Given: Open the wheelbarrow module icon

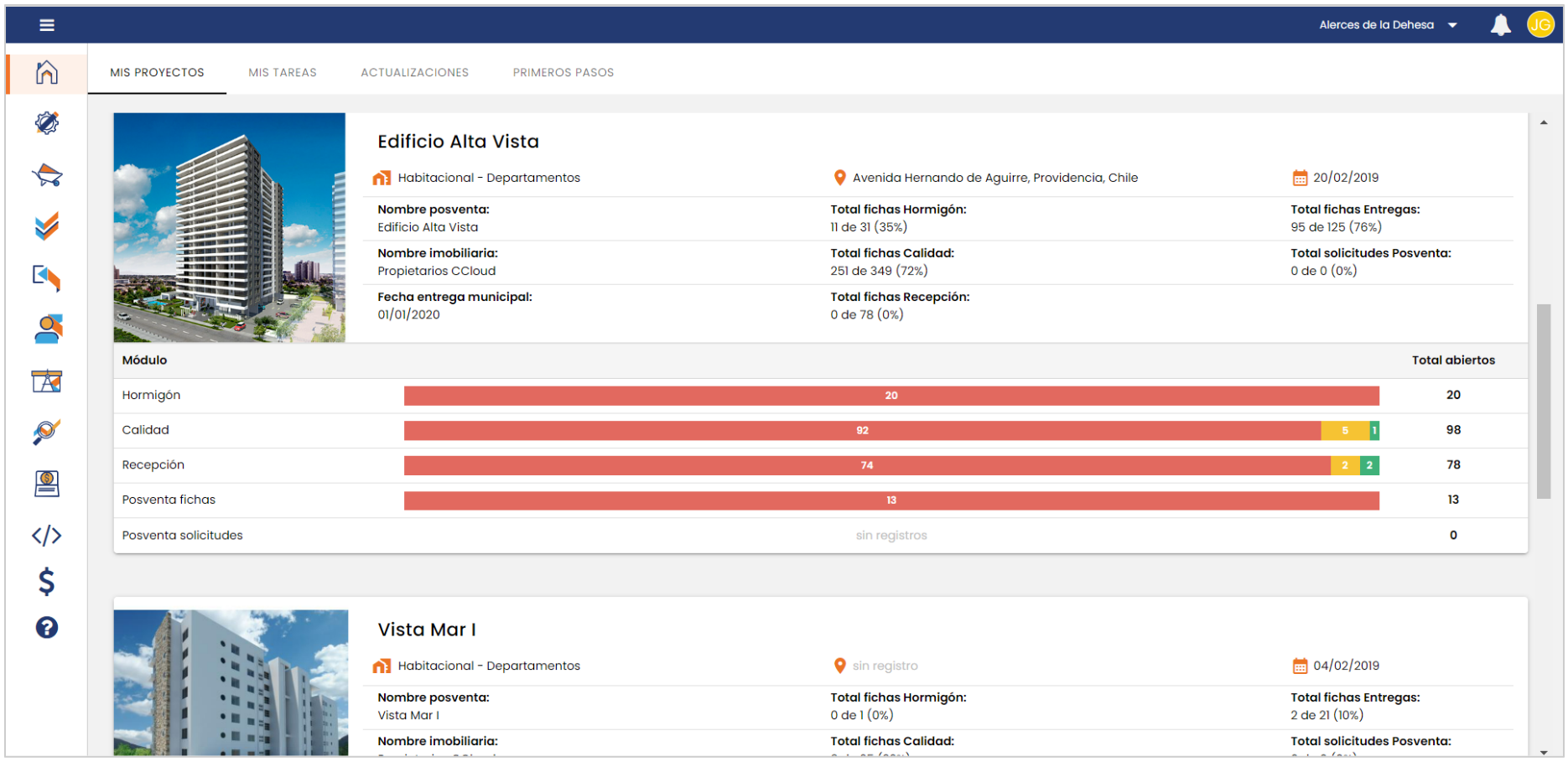Looking at the screenshot, I should pyautogui.click(x=47, y=175).
